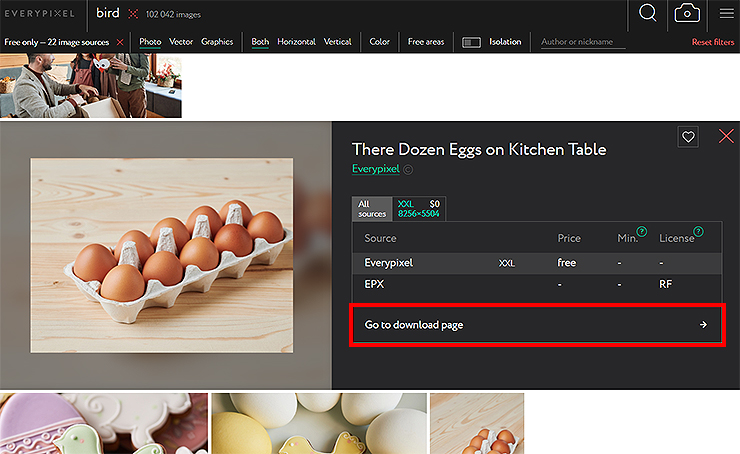Image resolution: width=740 pixels, height=454 pixels.
Task: Open the Free areas filter
Action: click(x=426, y=42)
